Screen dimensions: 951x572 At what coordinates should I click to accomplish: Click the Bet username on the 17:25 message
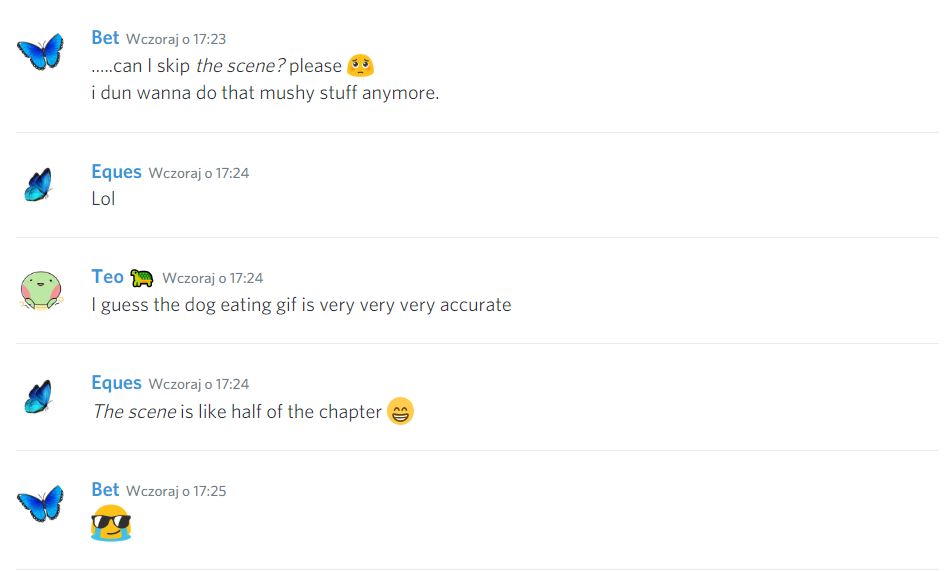point(105,490)
